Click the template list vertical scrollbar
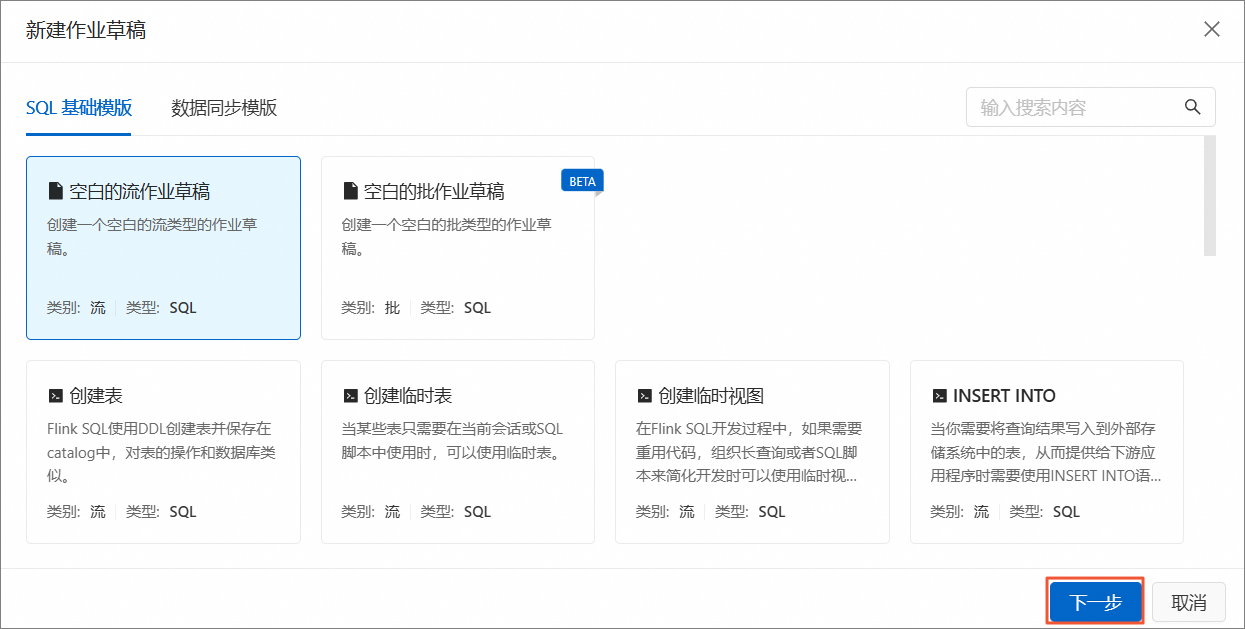Screen dimensions: 1245x629 [1210, 196]
